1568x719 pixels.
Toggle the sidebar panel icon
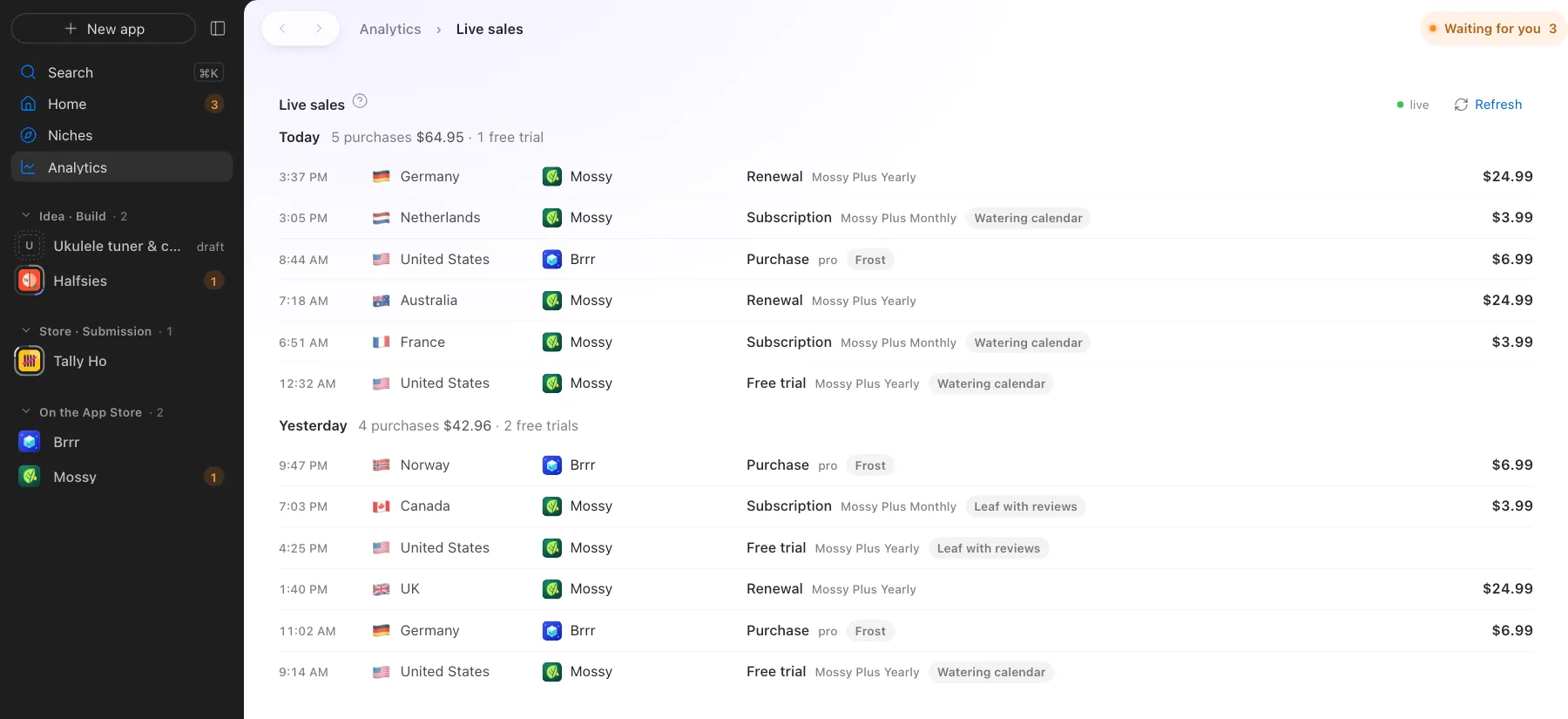click(x=218, y=29)
